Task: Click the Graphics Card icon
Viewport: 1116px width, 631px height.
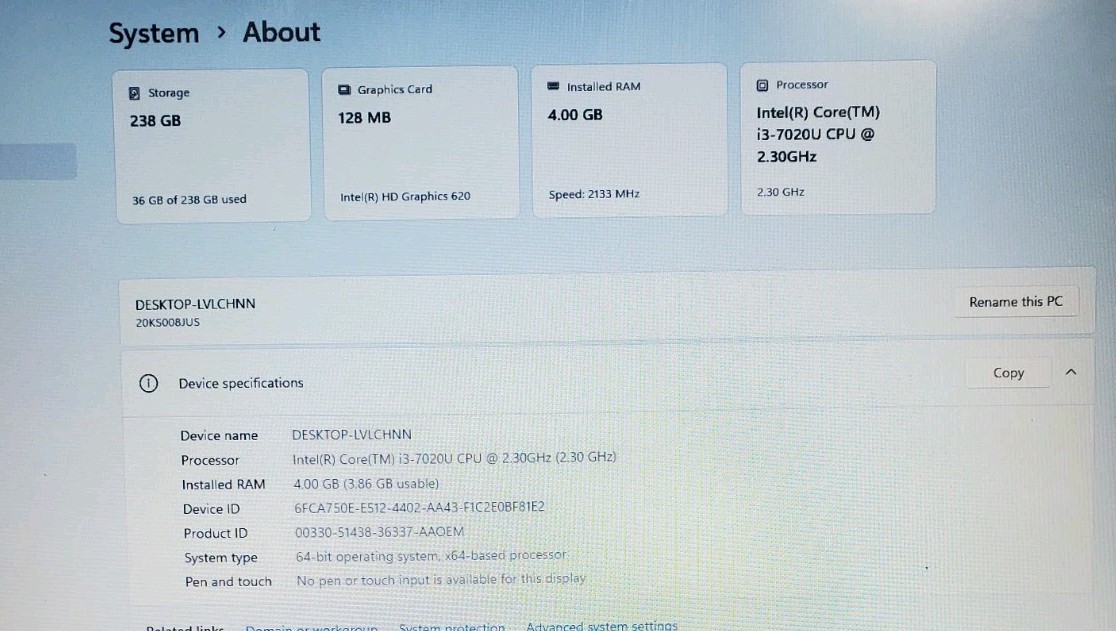Action: (x=344, y=90)
